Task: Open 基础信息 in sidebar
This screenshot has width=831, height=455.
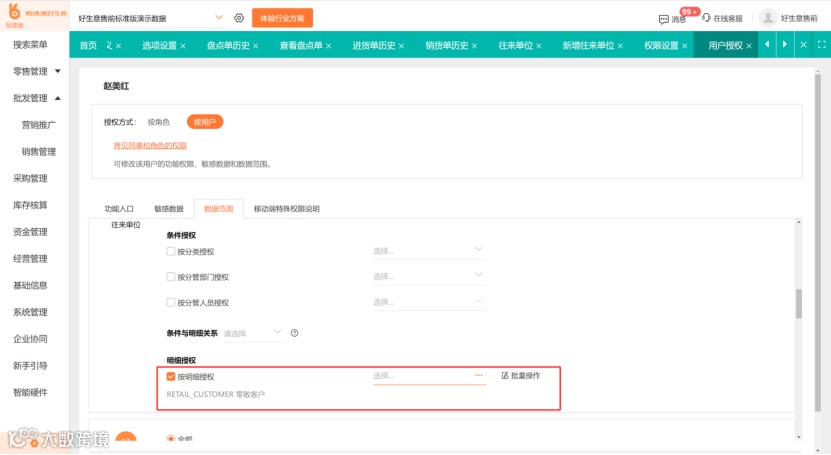Action: click(x=30, y=286)
